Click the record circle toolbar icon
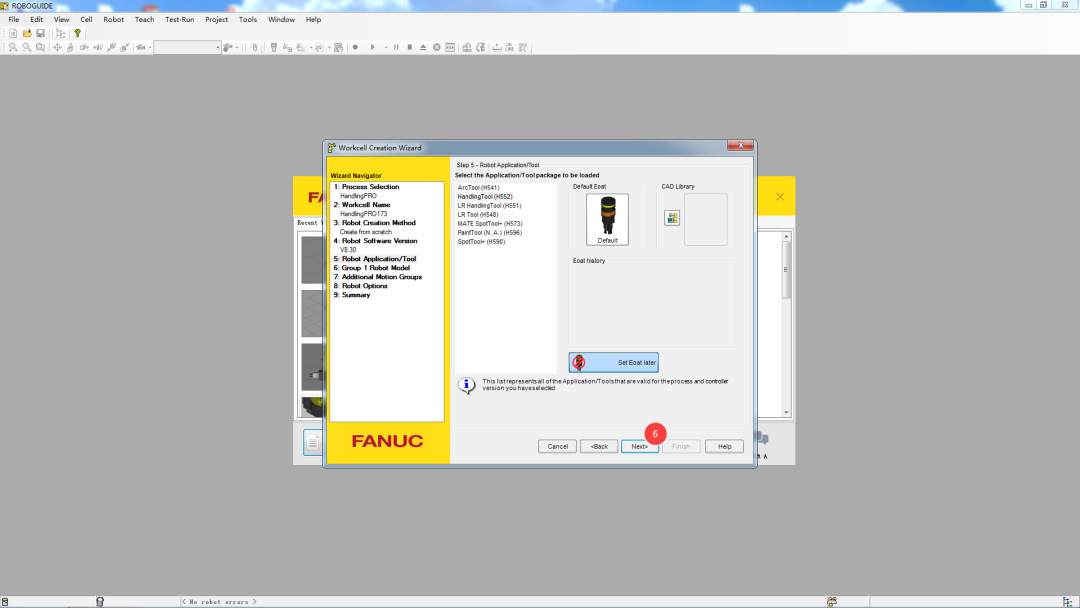The image size is (1080, 608). coord(355,48)
